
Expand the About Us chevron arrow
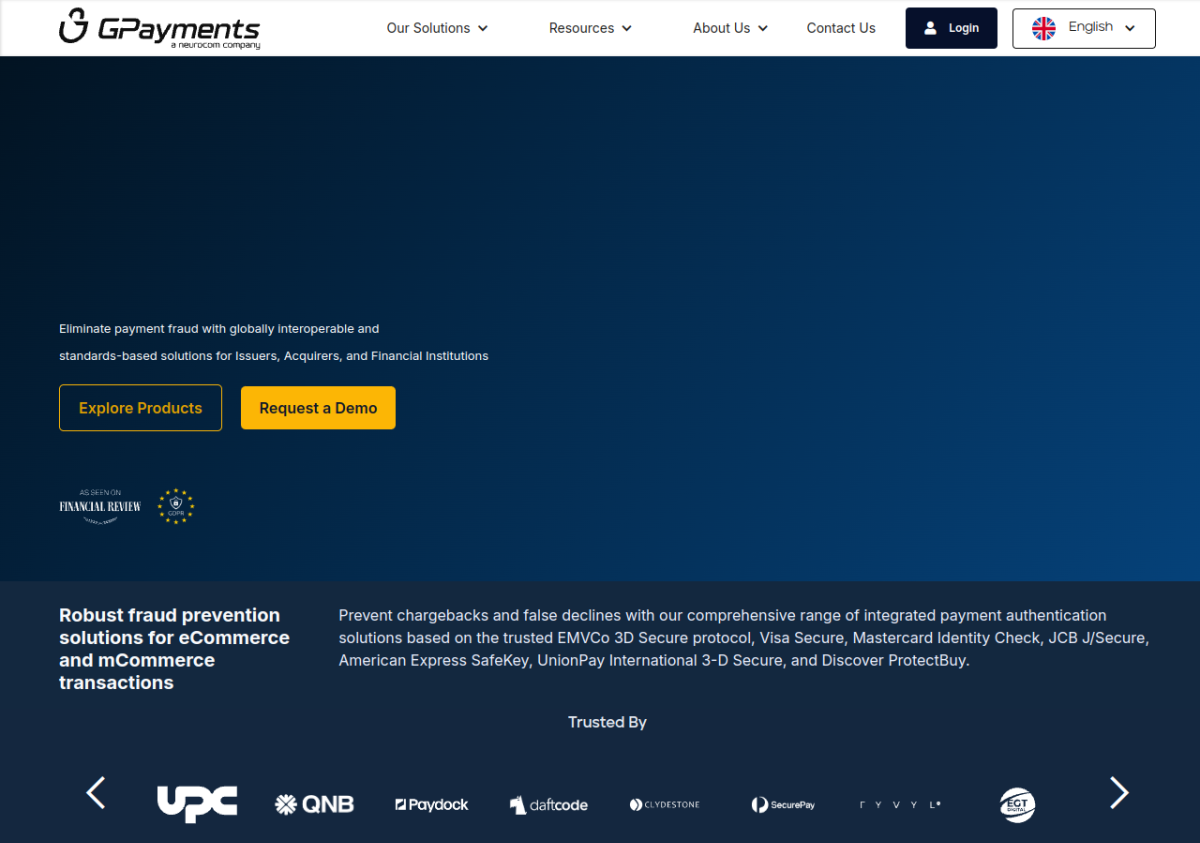[x=763, y=28]
